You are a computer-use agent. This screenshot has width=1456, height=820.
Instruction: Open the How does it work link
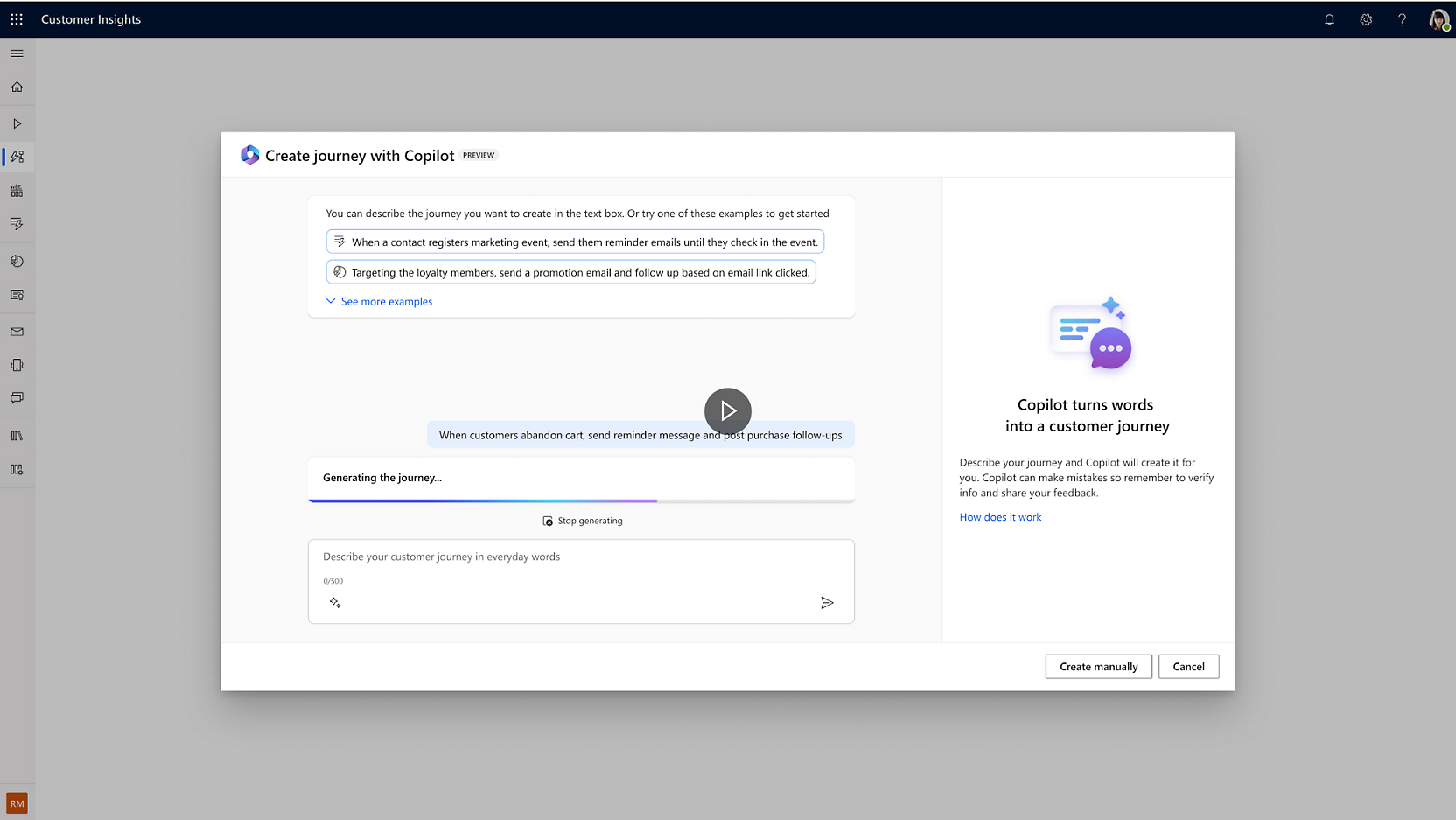pyautogui.click(x=1000, y=517)
